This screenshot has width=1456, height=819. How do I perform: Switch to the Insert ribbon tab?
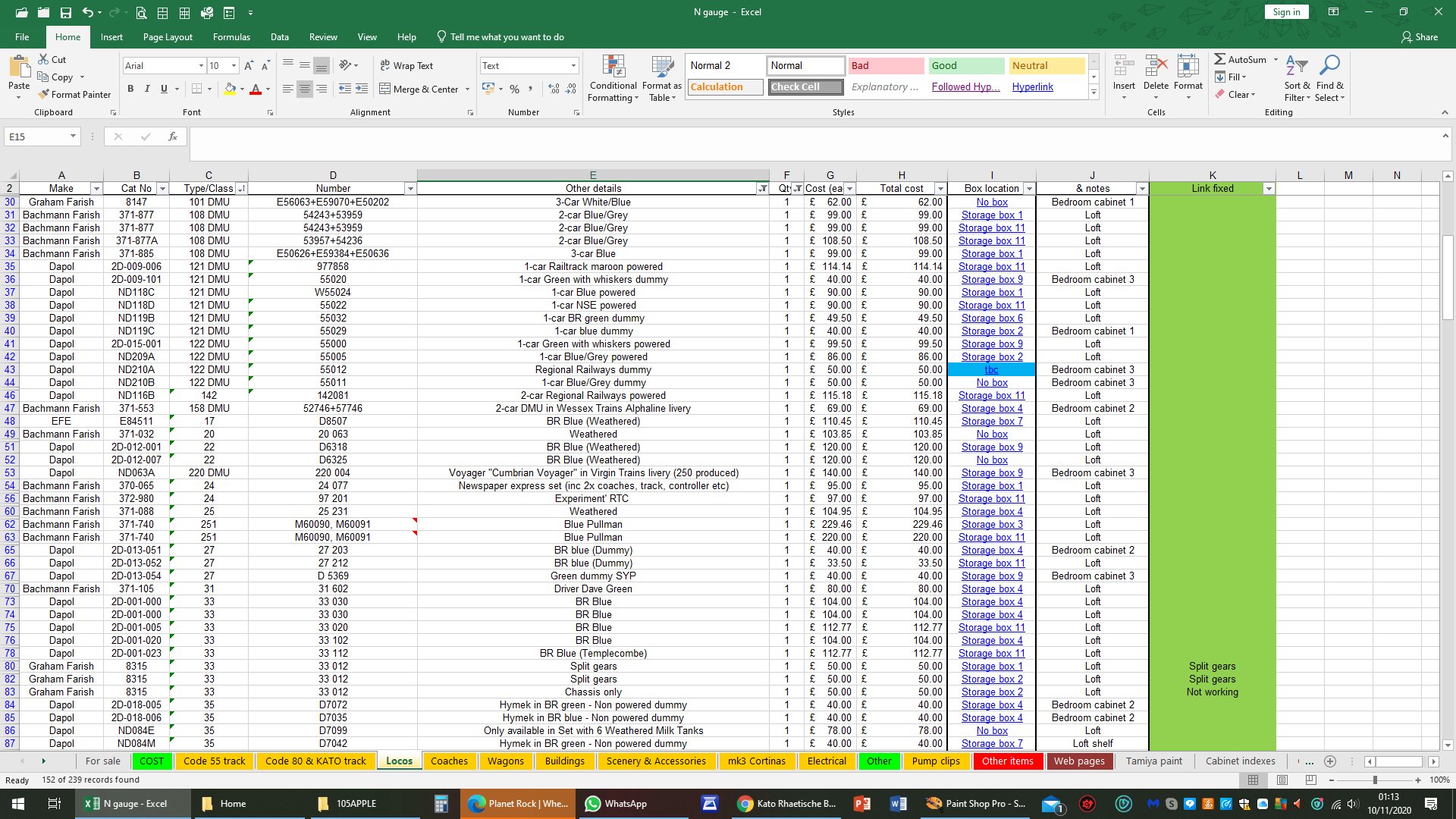click(x=111, y=36)
